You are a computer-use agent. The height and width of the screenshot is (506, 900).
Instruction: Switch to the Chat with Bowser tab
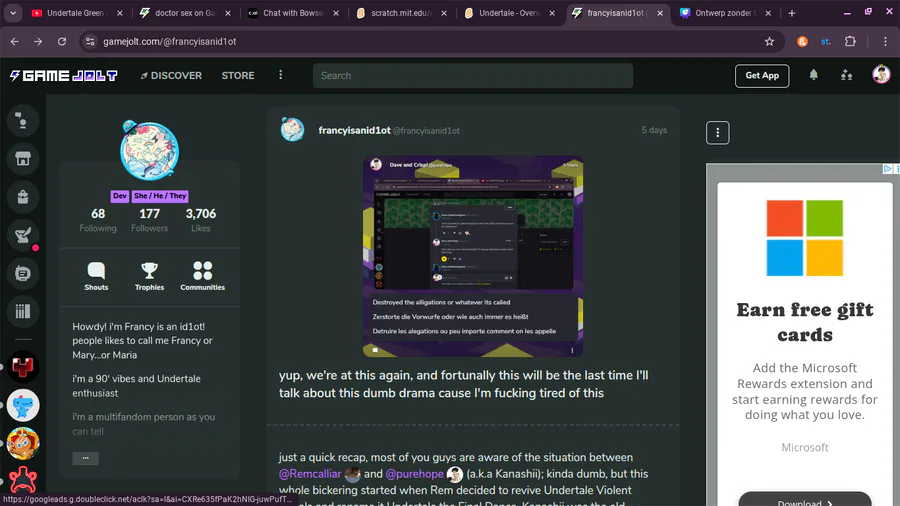coord(293,13)
